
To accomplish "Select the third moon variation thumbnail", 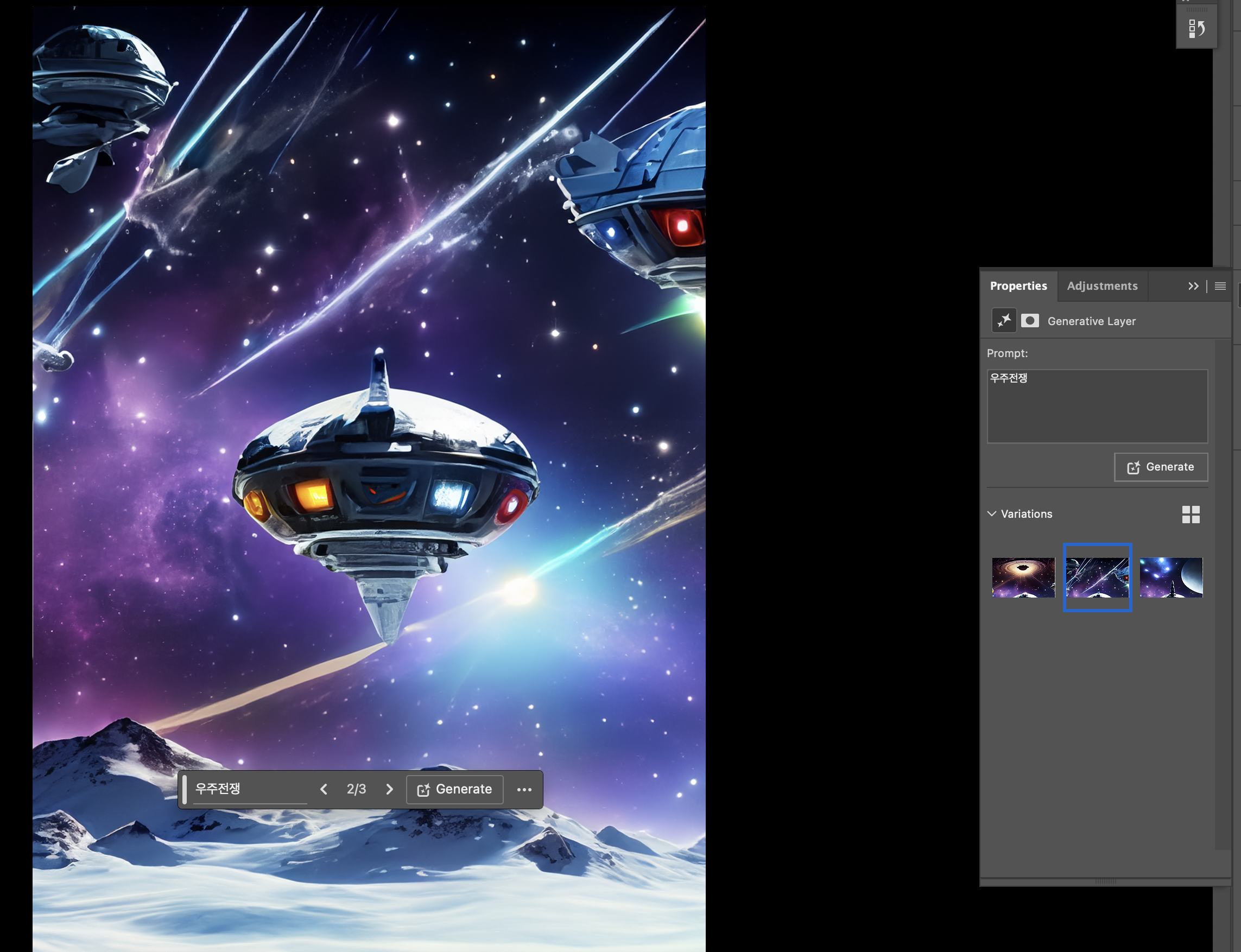I will tap(1171, 577).
